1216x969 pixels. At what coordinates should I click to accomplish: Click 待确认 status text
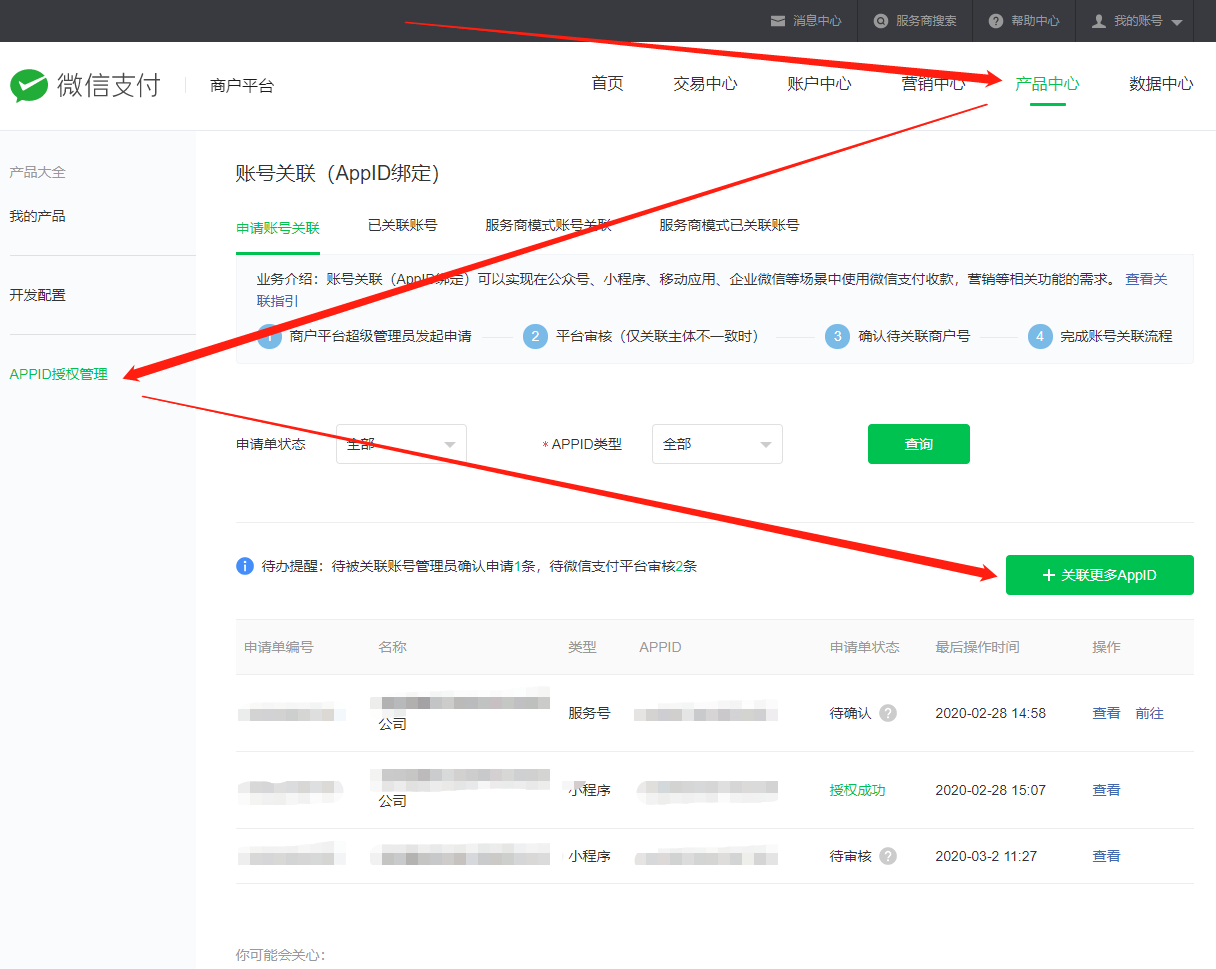point(850,713)
